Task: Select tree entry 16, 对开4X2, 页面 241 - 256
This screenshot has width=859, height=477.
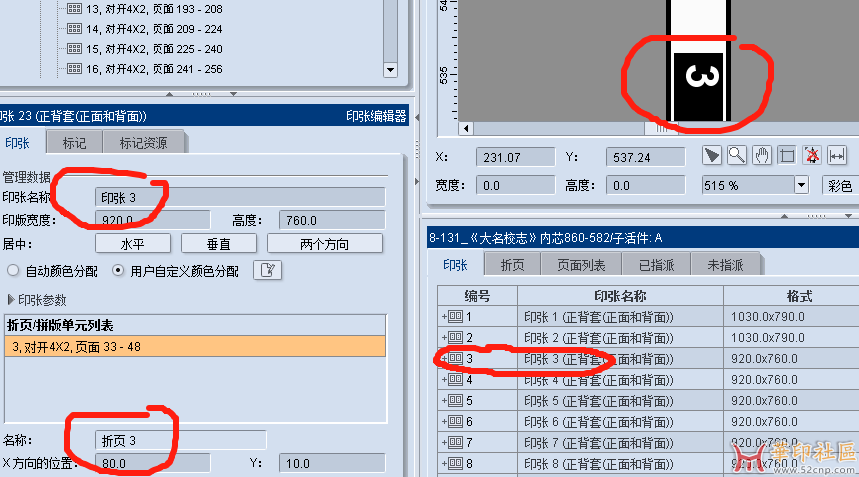Action: (x=154, y=69)
